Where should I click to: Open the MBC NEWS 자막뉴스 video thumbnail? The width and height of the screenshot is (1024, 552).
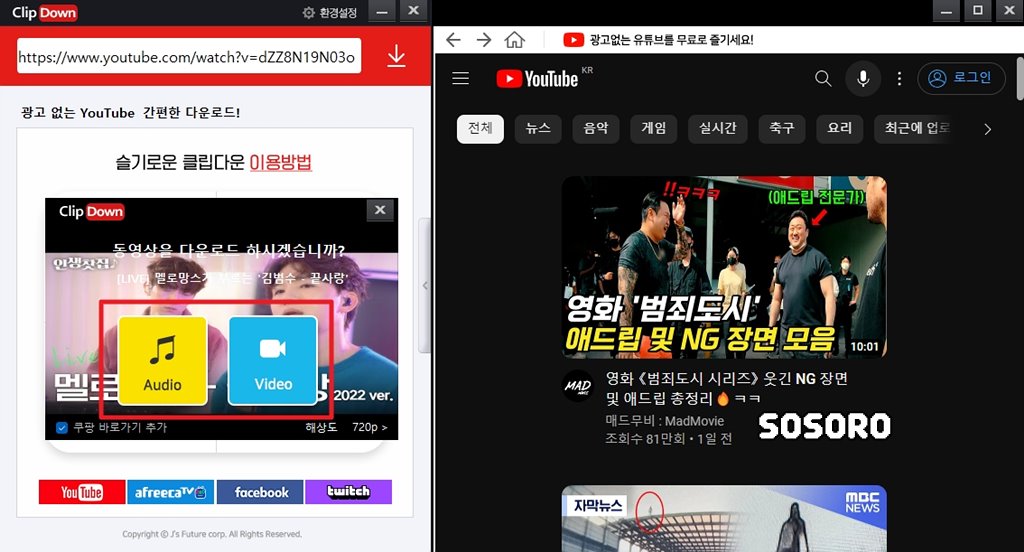click(x=724, y=518)
